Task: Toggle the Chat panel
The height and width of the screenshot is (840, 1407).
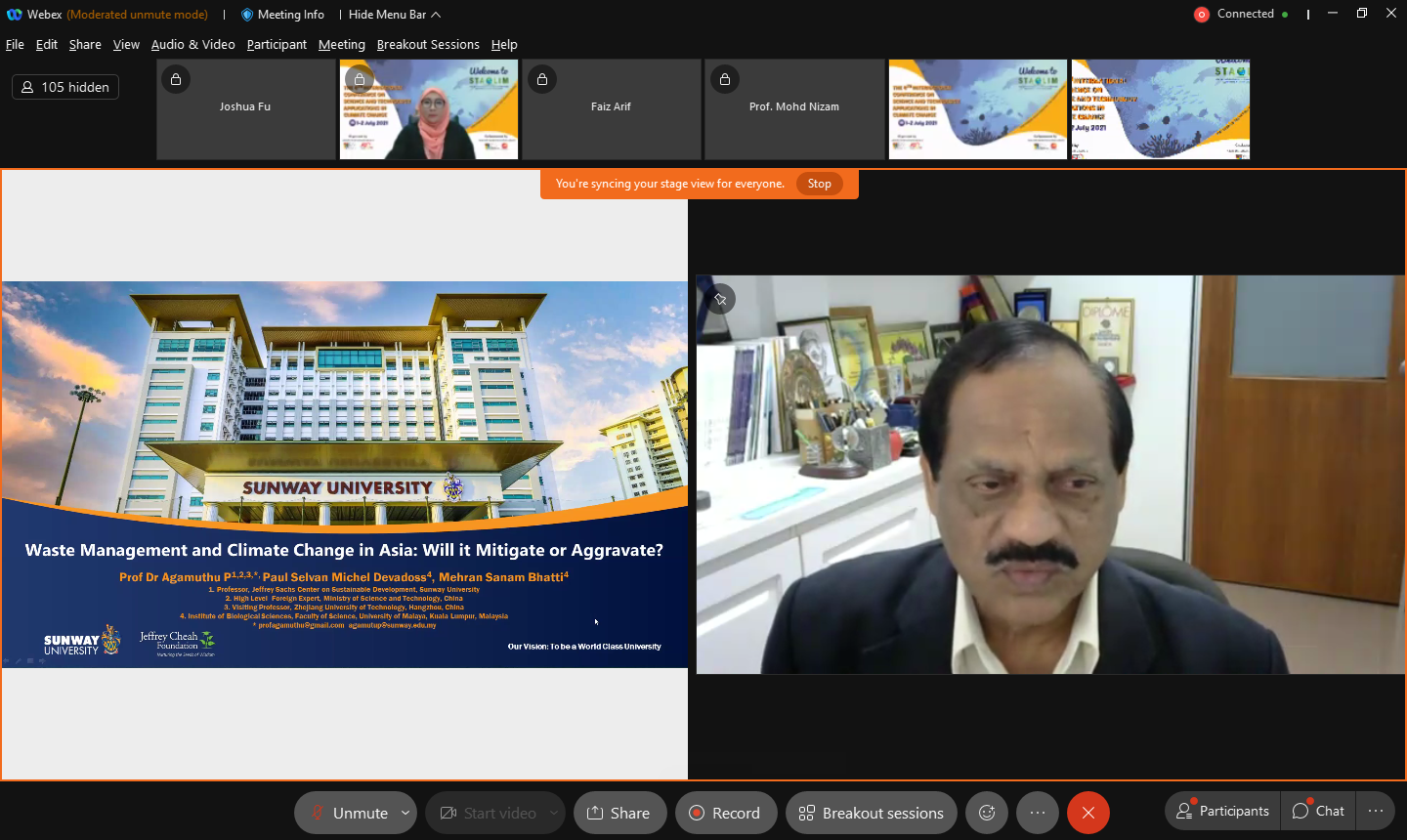Action: pos(1318,811)
